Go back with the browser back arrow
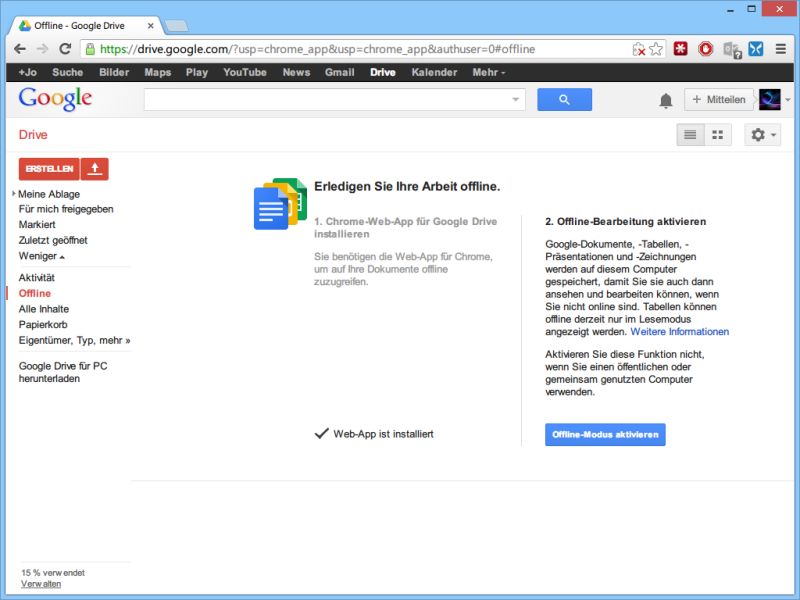The image size is (800, 600). [x=20, y=49]
